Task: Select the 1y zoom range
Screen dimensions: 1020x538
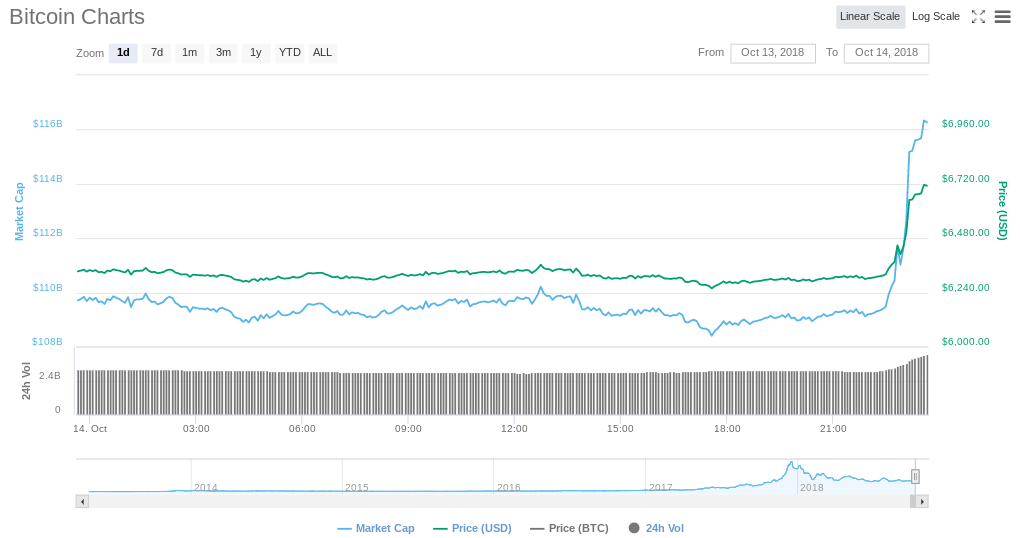Action: pyautogui.click(x=256, y=53)
